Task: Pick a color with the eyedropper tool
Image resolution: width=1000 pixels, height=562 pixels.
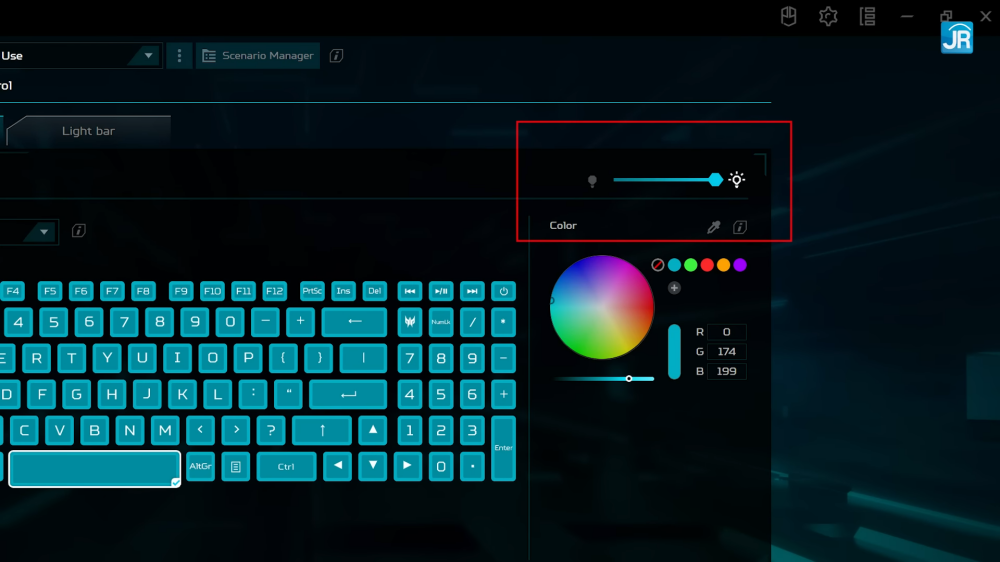Action: [x=713, y=227]
